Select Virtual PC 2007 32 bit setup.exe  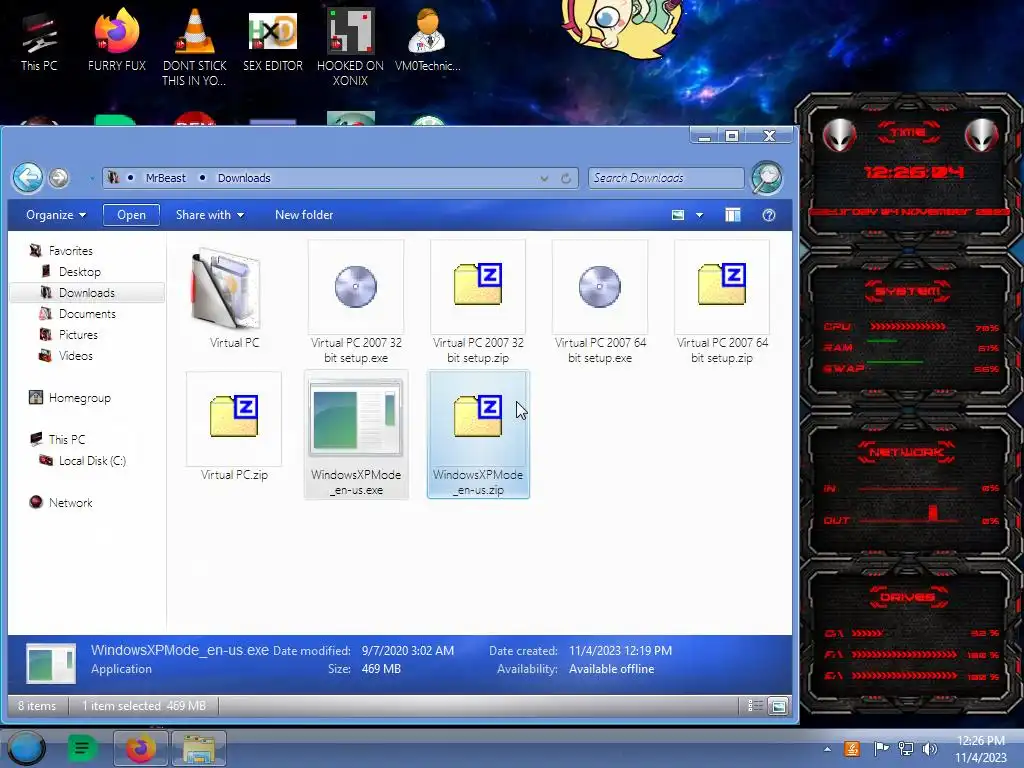356,302
